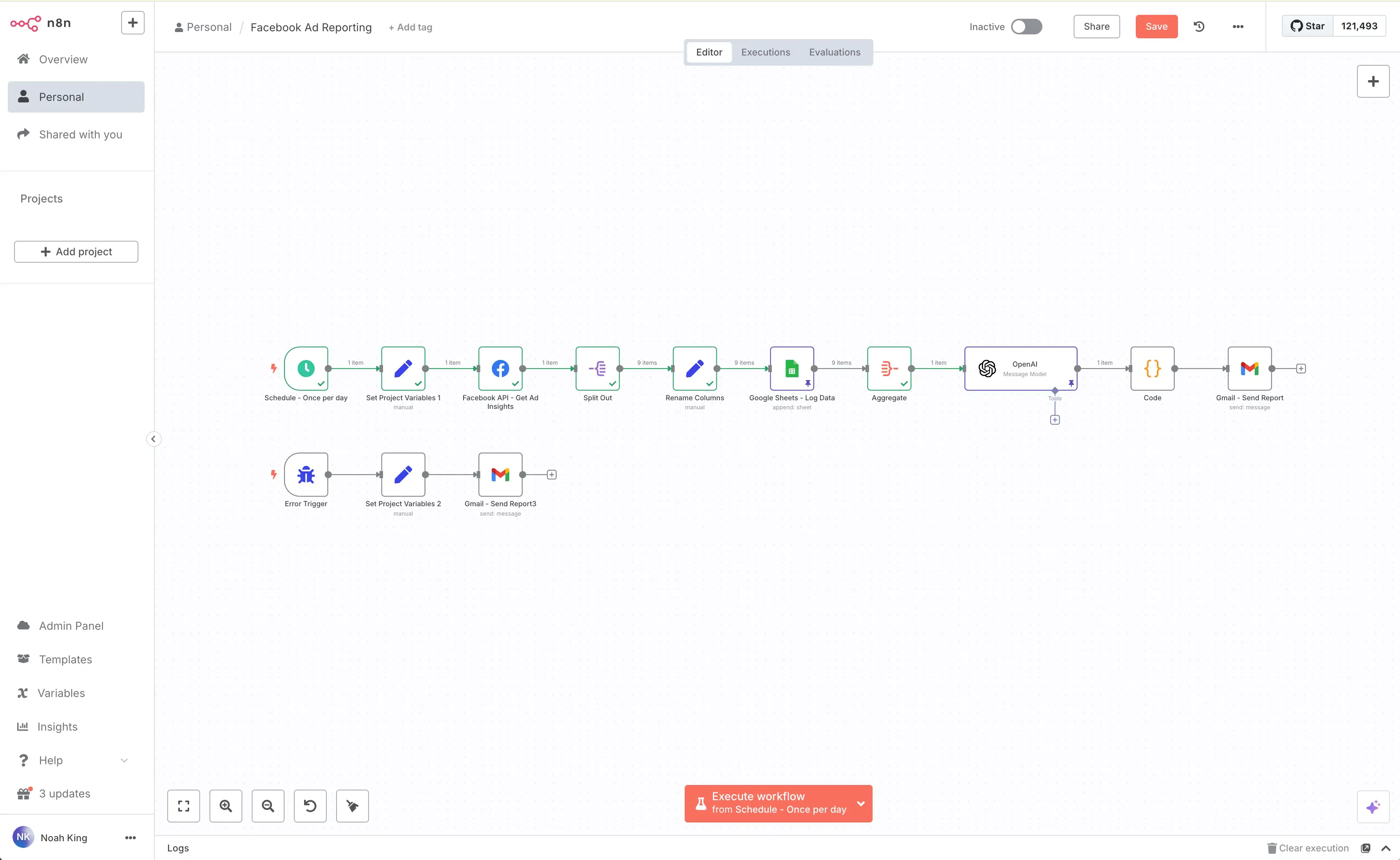Viewport: 1400px width, 860px height.
Task: Edit the Facebook Ad Reporting workflow name
Action: point(311,27)
